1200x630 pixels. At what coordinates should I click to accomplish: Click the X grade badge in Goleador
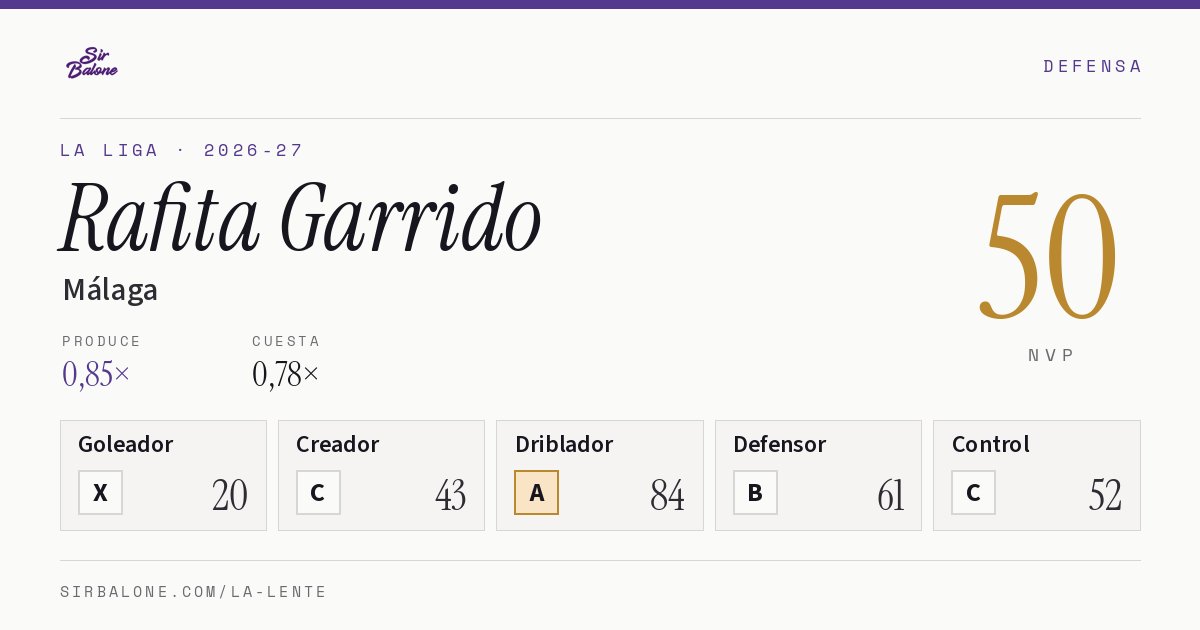pos(100,492)
